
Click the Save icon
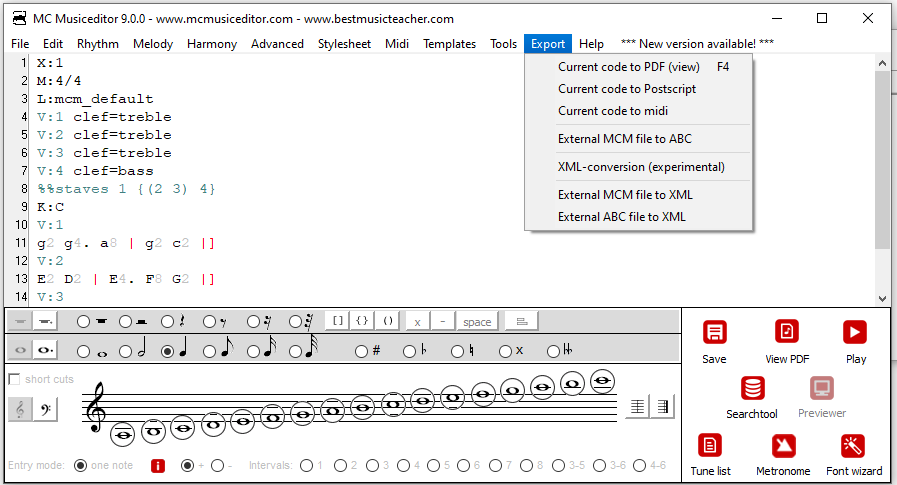click(x=715, y=332)
